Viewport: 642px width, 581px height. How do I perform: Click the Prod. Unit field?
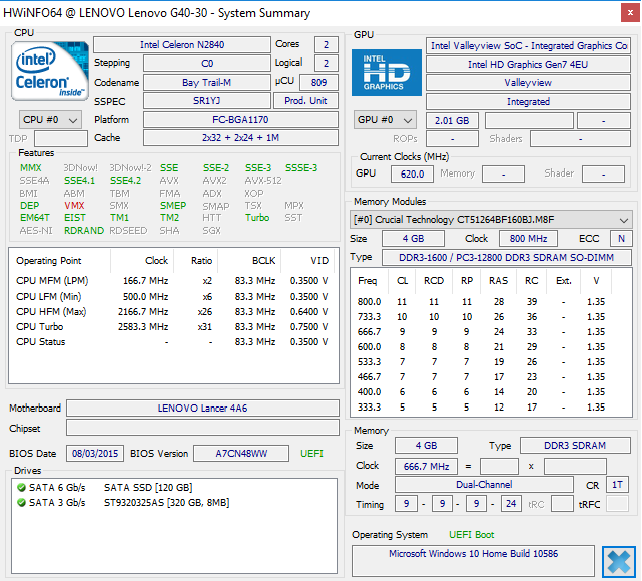305,101
